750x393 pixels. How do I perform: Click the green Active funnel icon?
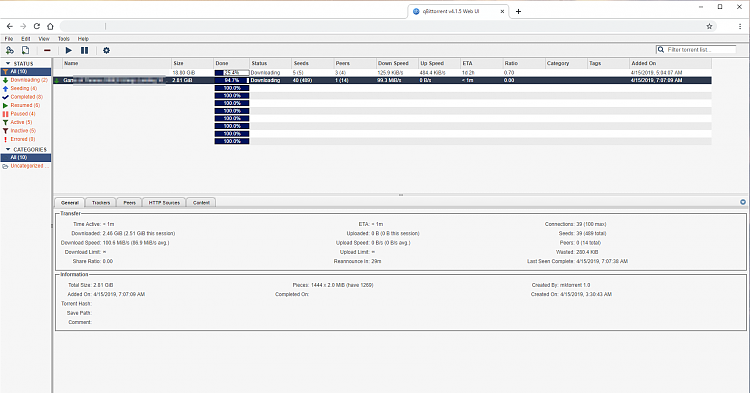coord(6,122)
